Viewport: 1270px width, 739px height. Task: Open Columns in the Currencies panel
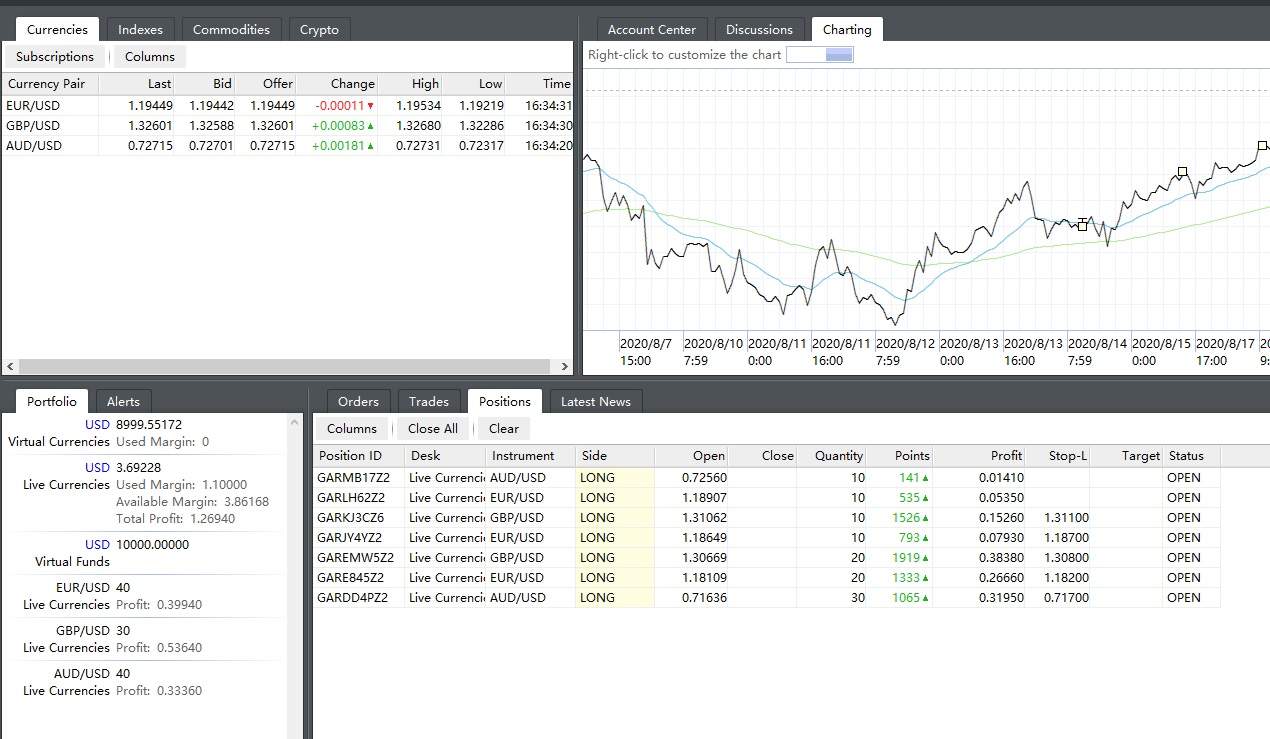tap(150, 57)
